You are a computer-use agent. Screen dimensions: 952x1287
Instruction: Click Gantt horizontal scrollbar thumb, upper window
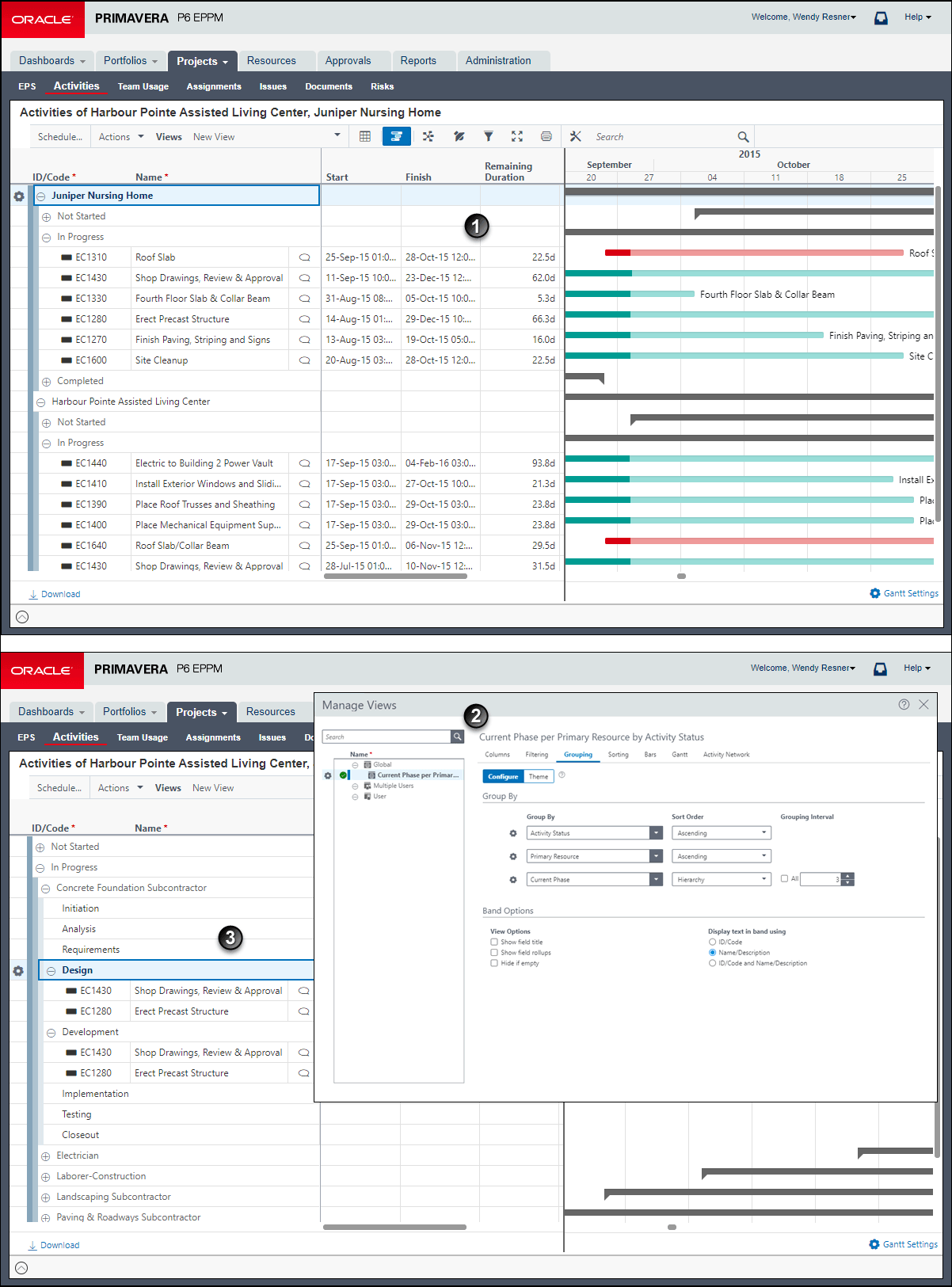coord(681,577)
